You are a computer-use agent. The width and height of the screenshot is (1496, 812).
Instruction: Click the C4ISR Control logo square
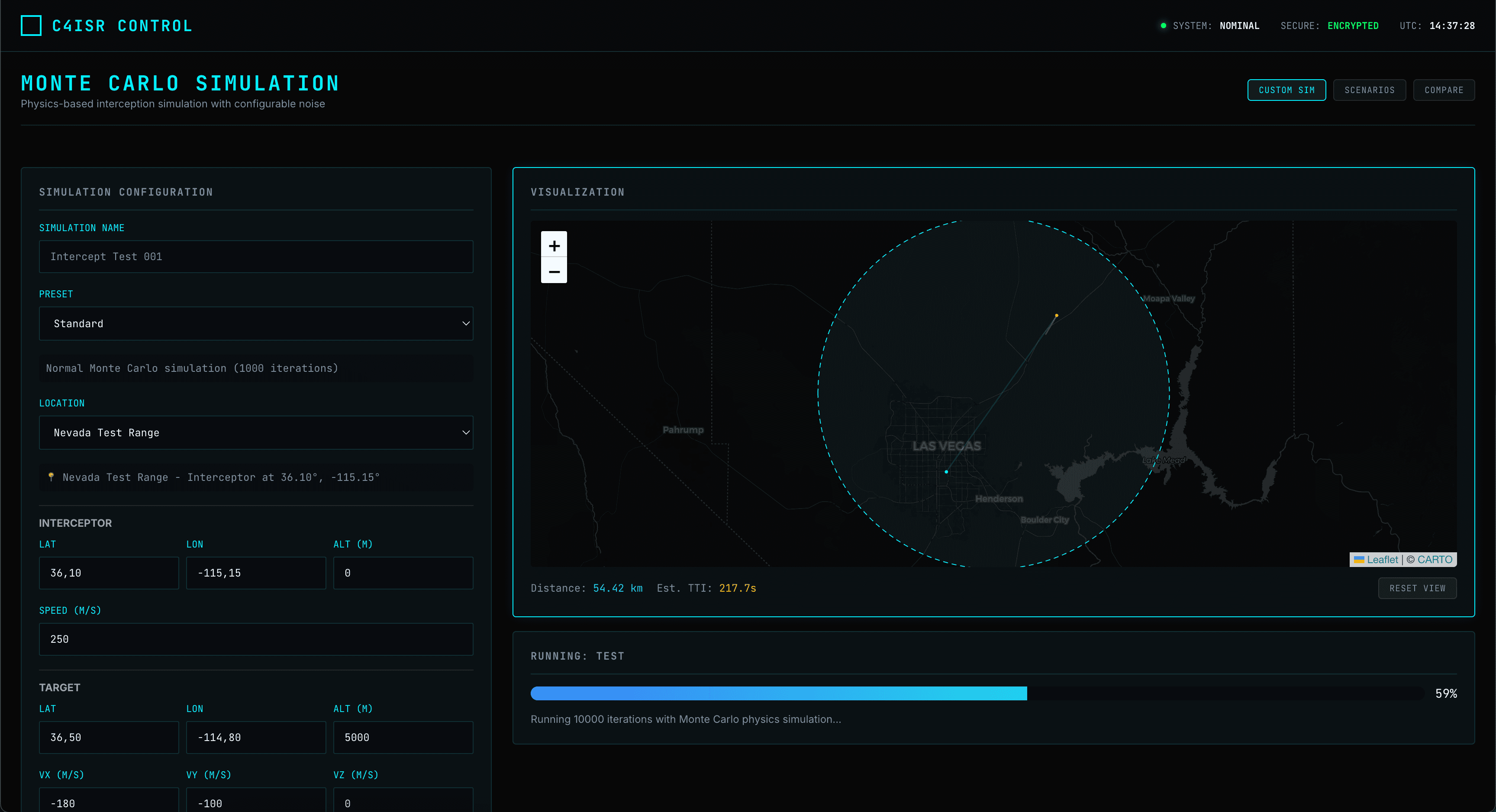[30, 25]
